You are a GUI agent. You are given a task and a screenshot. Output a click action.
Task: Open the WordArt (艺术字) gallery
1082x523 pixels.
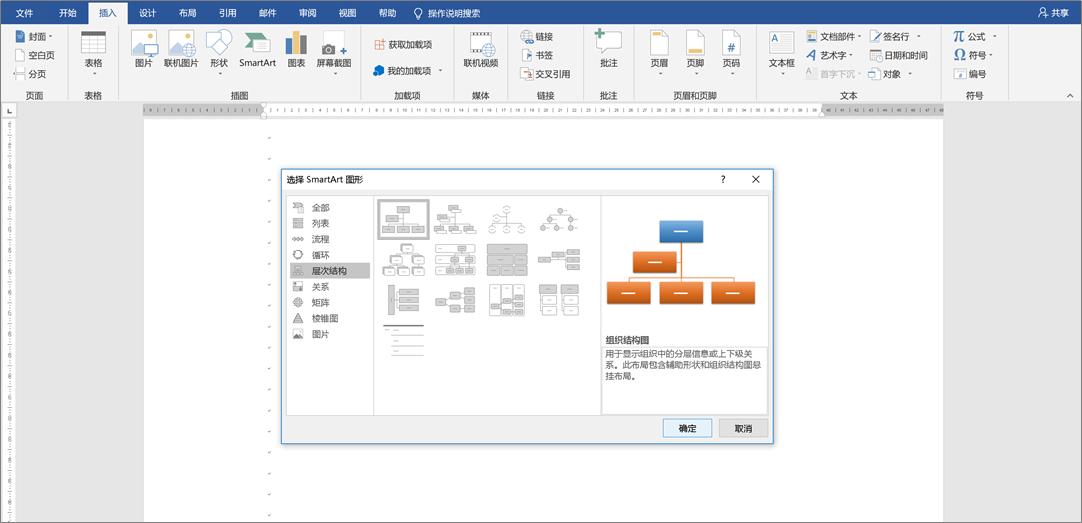coord(830,55)
